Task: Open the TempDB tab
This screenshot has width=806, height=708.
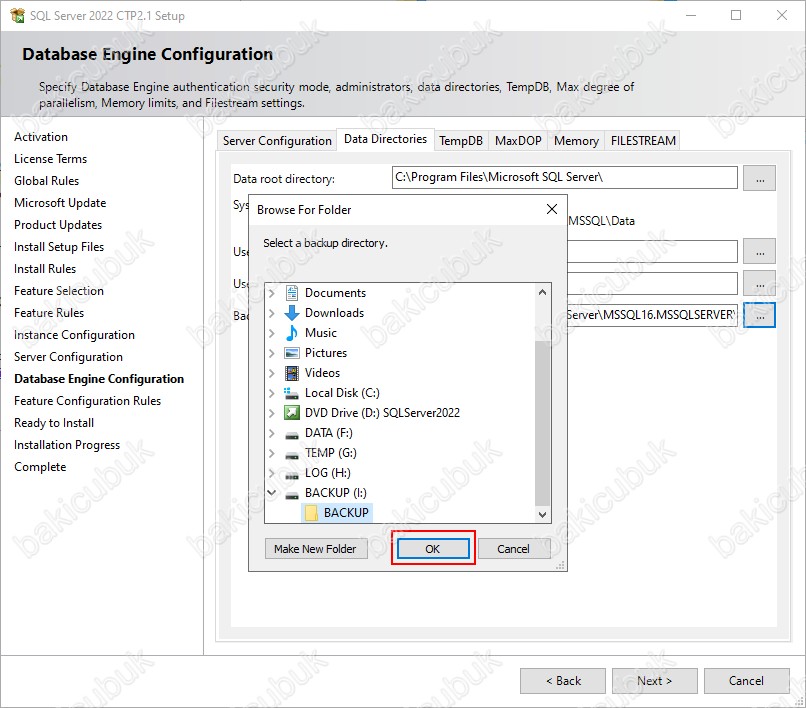Action: [461, 141]
